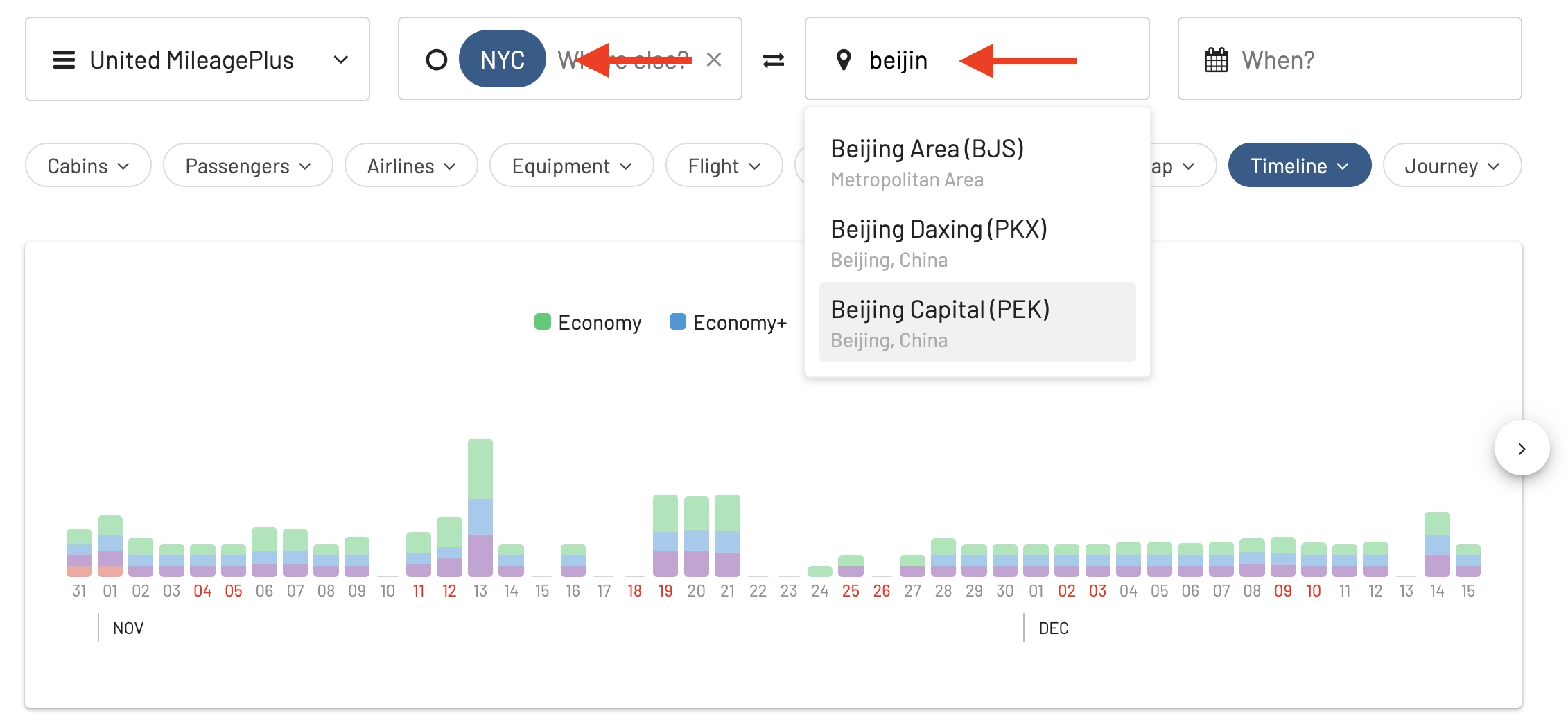The width and height of the screenshot is (1568, 724).
Task: Expand the Airlines filter
Action: (411, 166)
